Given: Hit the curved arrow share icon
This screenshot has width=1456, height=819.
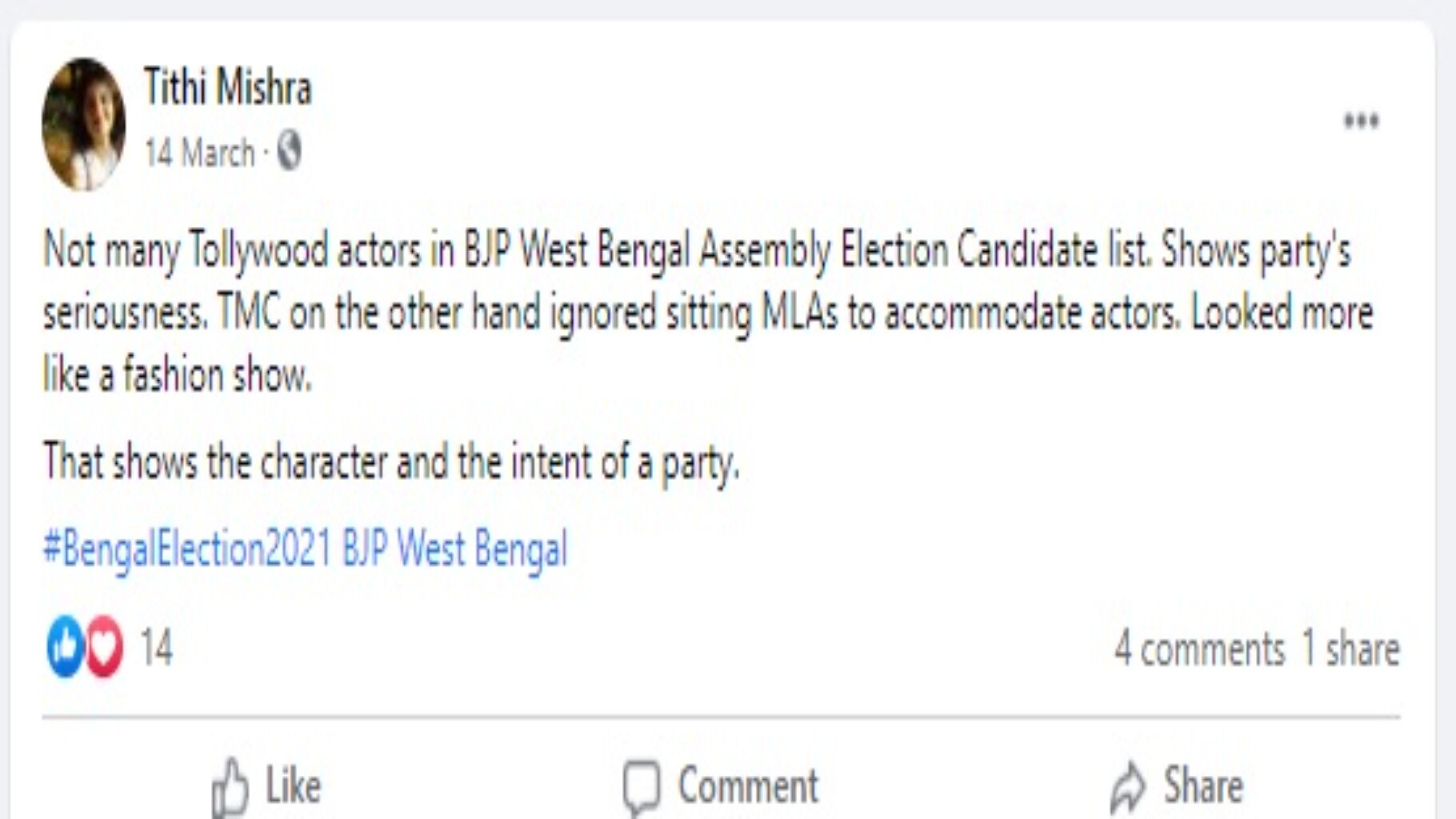Looking at the screenshot, I should click(x=1128, y=787).
